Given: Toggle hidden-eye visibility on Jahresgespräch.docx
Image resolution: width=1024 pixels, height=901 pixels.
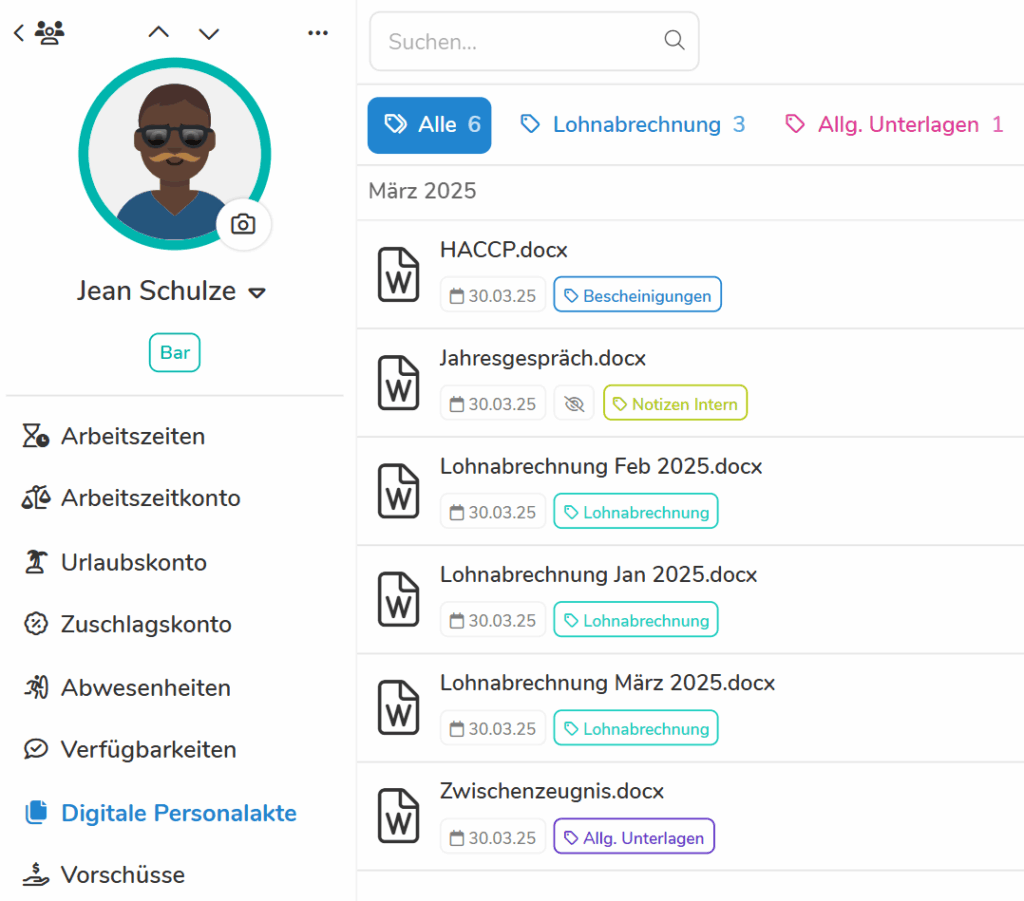Looking at the screenshot, I should pyautogui.click(x=574, y=403).
